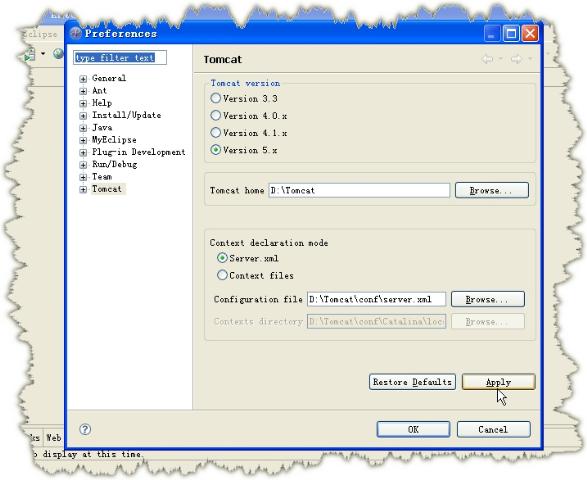Image resolution: width=587 pixels, height=480 pixels.
Task: Expand the Run/Debug tree node
Action: pos(83,165)
